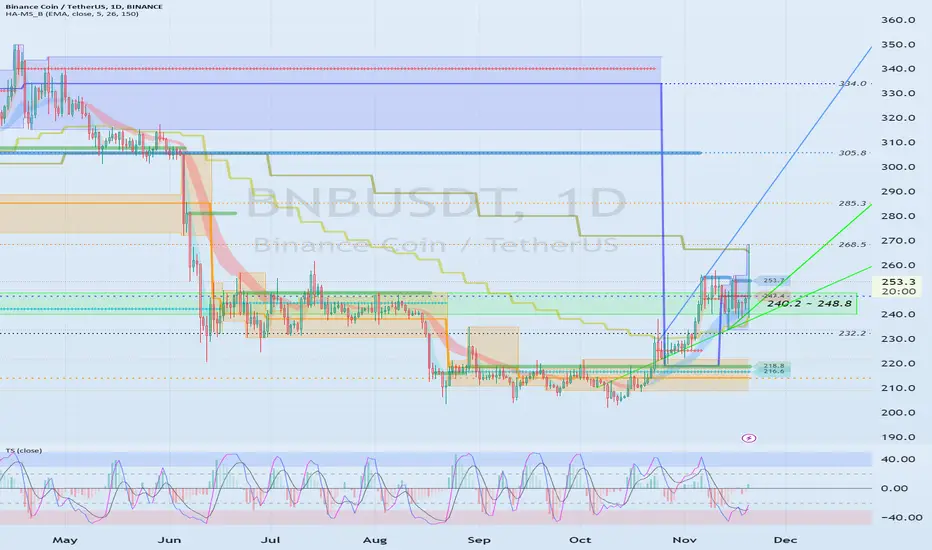Click the 285.3 level label
This screenshot has height=550, width=932.
852,203
